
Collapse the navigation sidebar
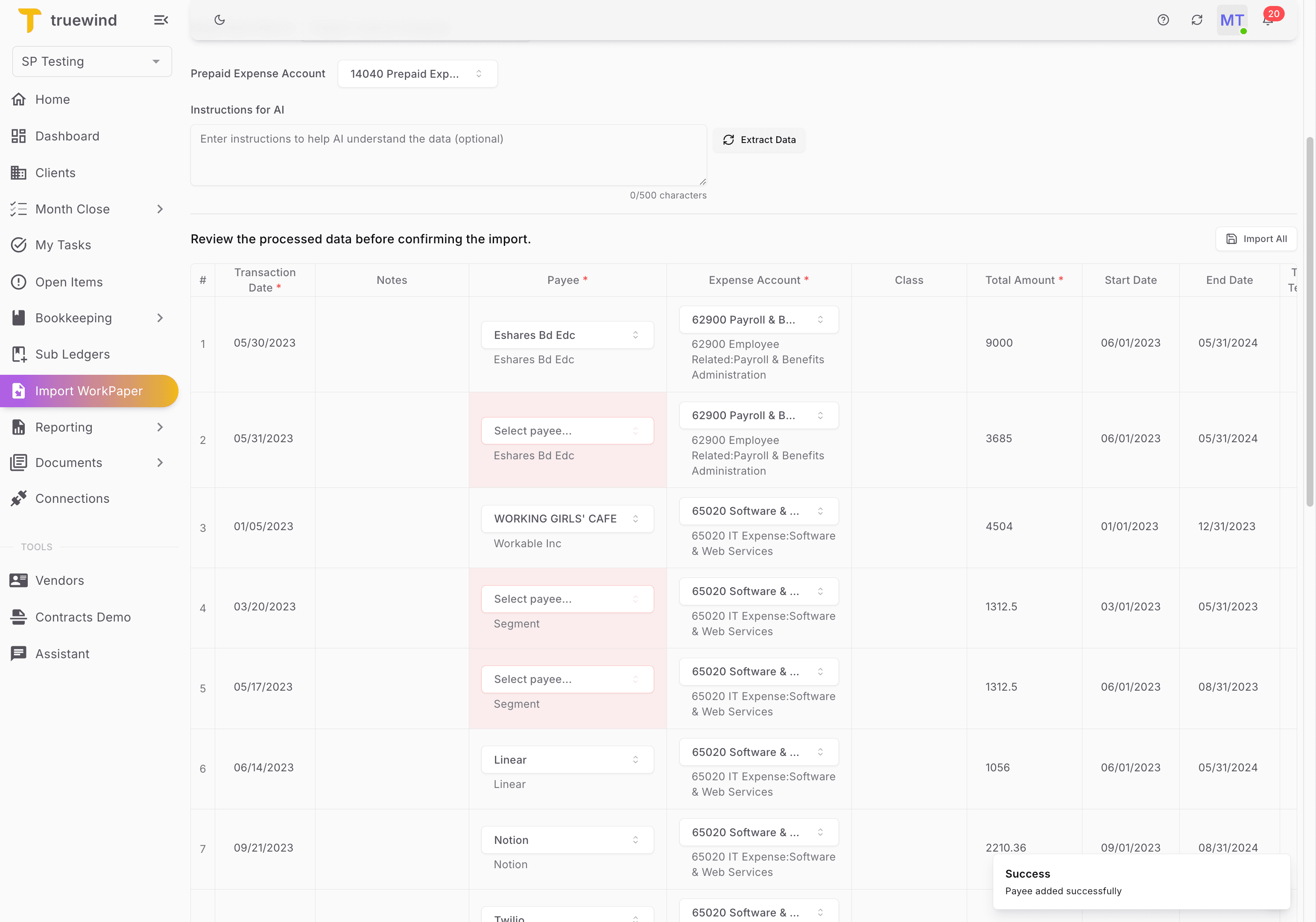coord(161,20)
